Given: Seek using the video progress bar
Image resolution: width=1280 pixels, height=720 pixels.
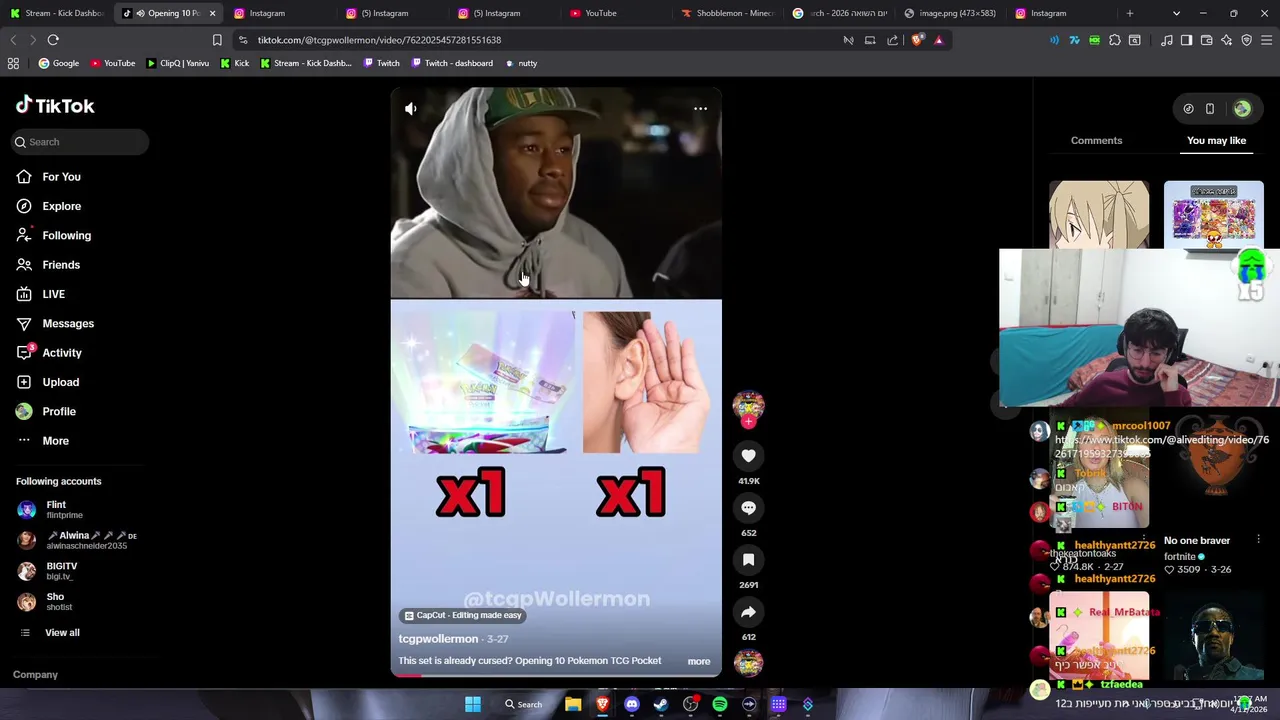Looking at the screenshot, I should [x=555, y=676].
